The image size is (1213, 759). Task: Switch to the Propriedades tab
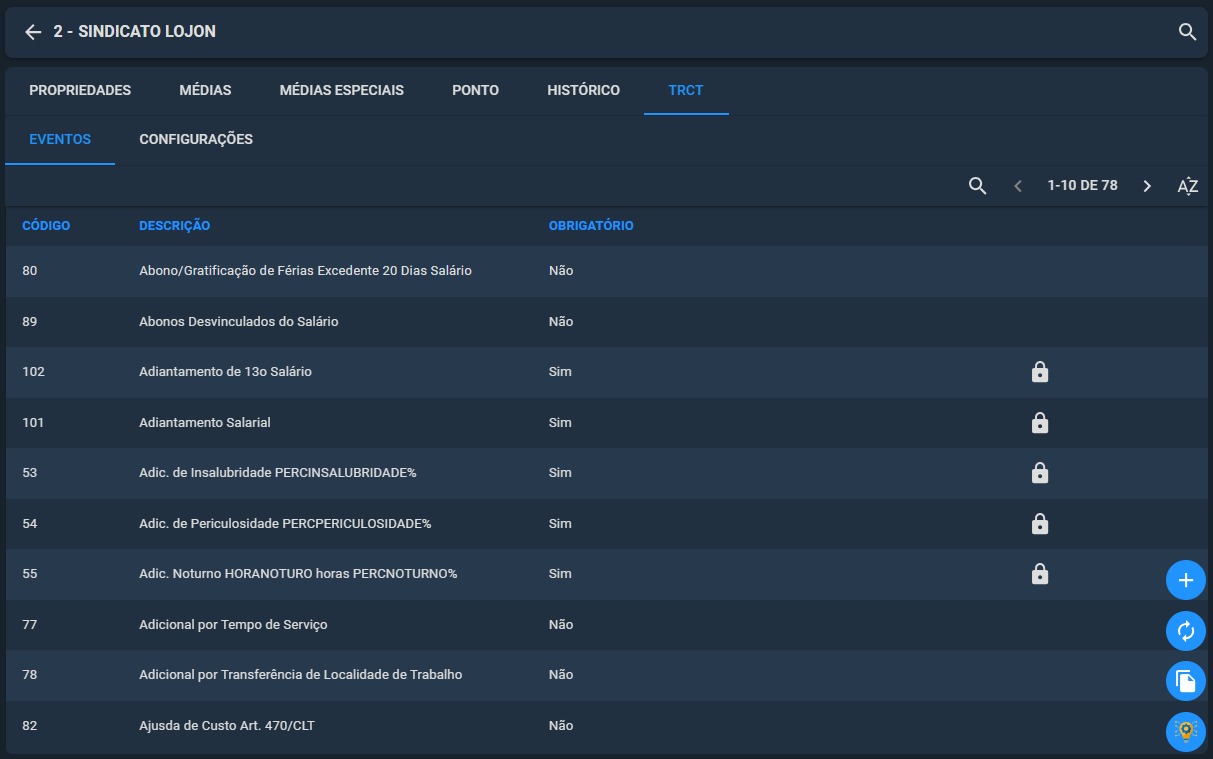point(80,90)
